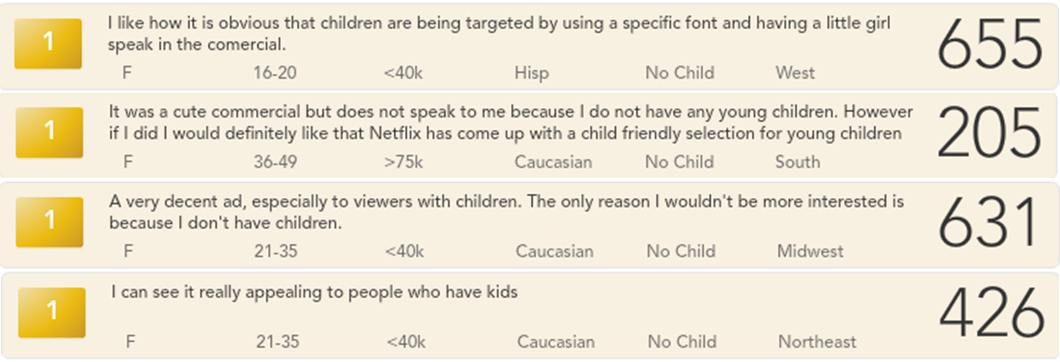
Task: Open respondent number 426
Action: tap(991, 313)
